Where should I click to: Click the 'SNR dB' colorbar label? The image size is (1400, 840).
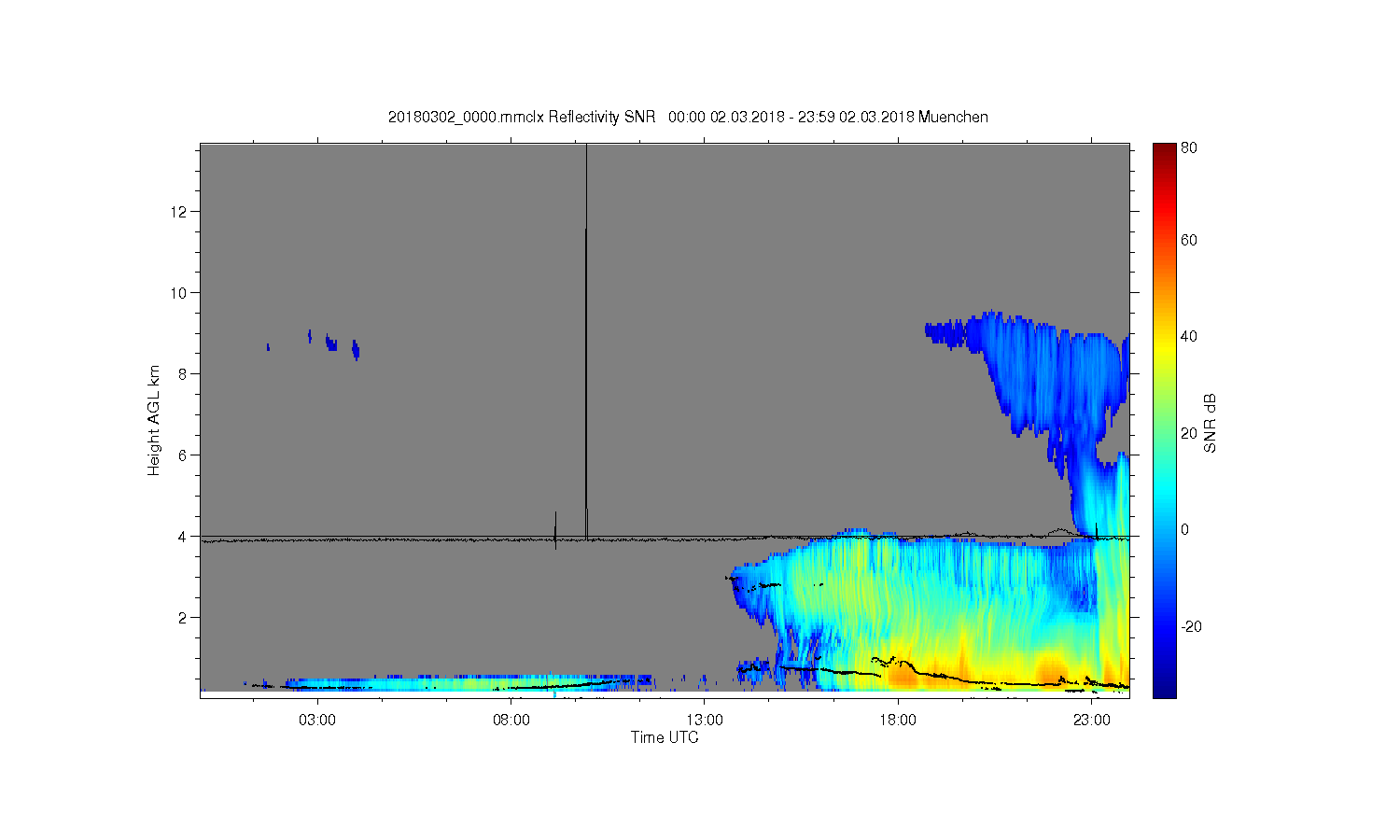click(x=1210, y=424)
